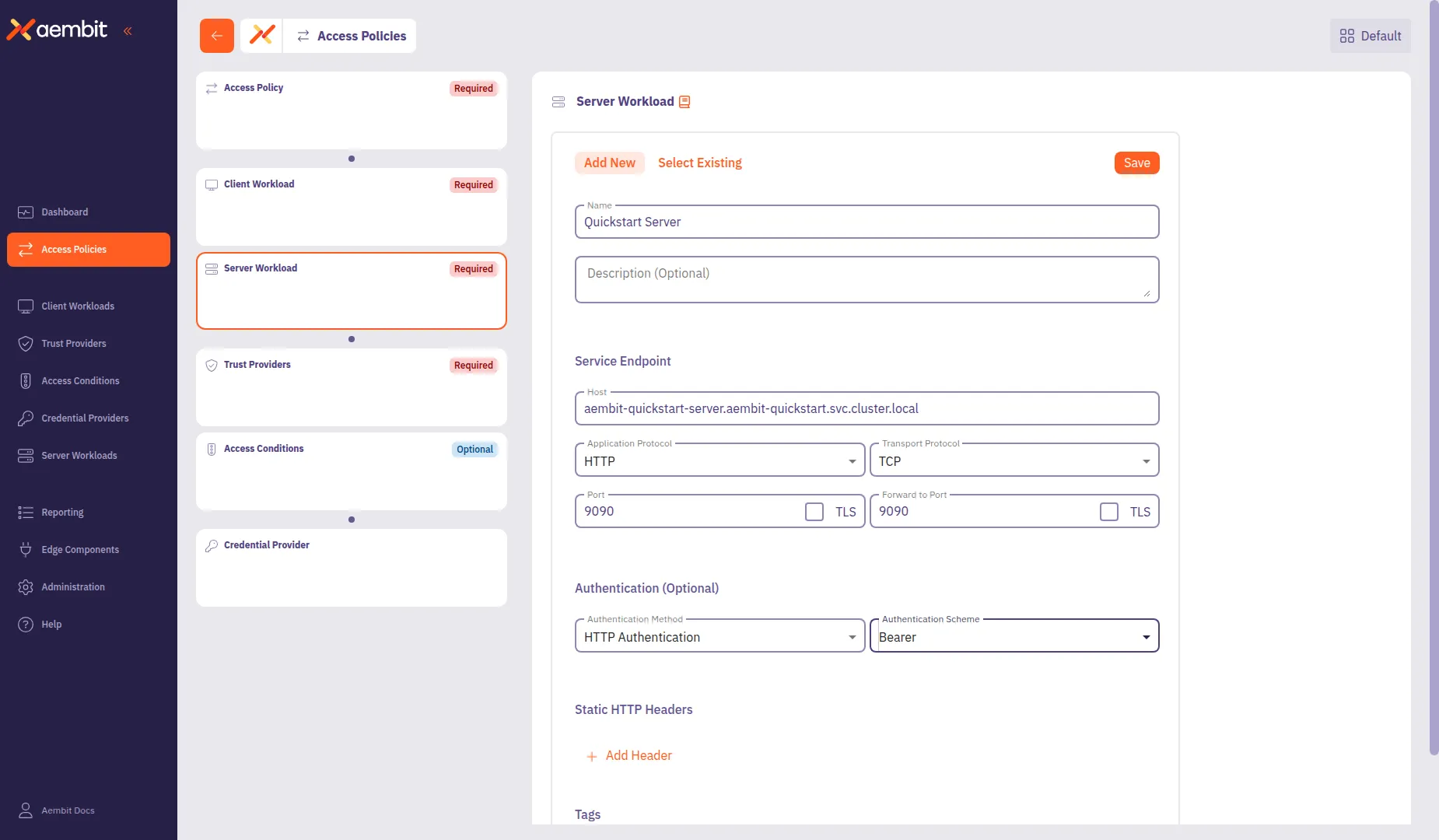1439x840 pixels.
Task: Open the Application Protocol dropdown
Action: click(853, 460)
